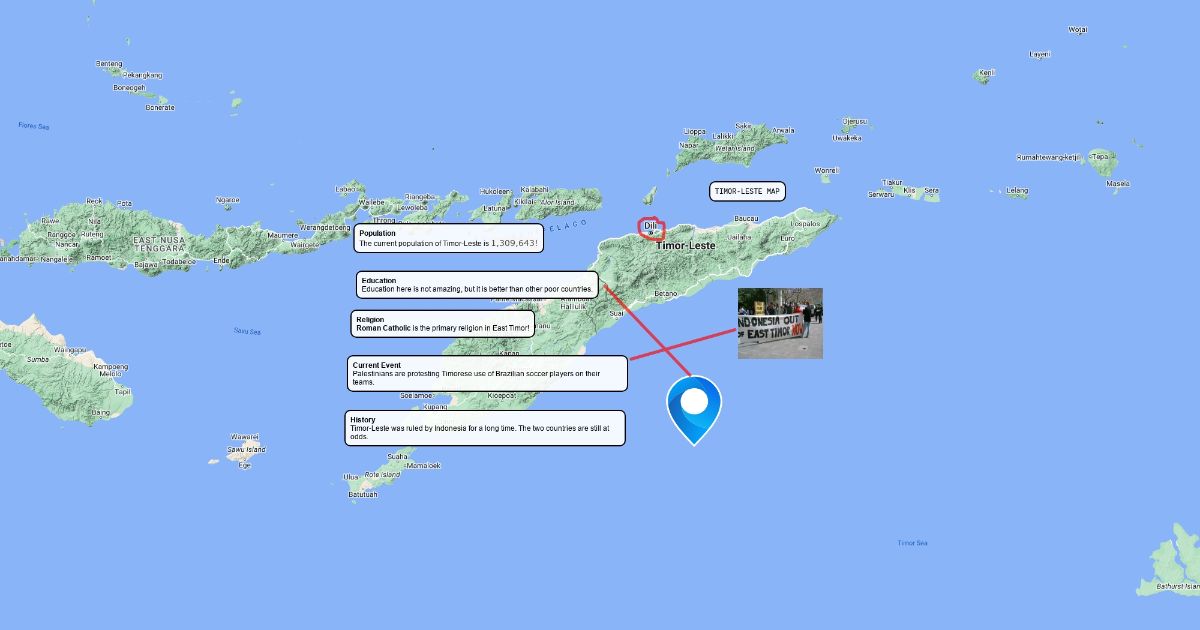Click the Religion info box

(443, 323)
